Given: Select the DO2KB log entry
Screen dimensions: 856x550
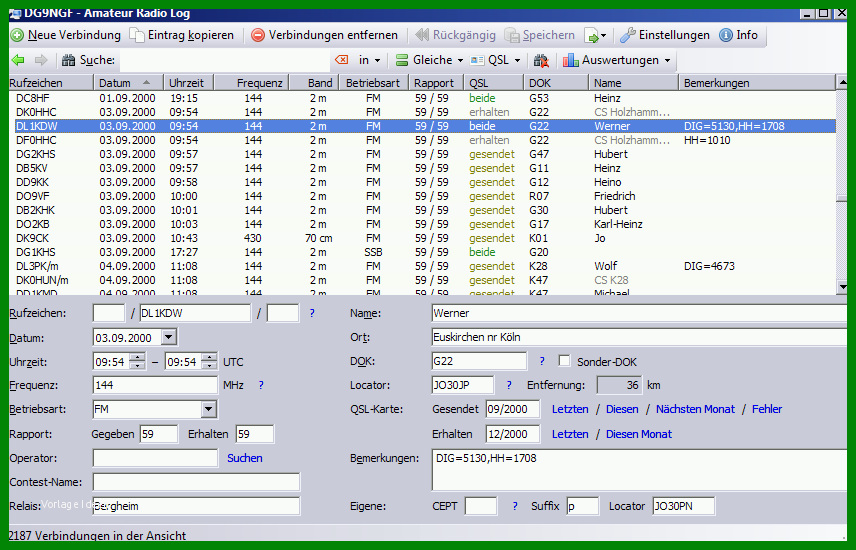Looking at the screenshot, I should [425, 224].
